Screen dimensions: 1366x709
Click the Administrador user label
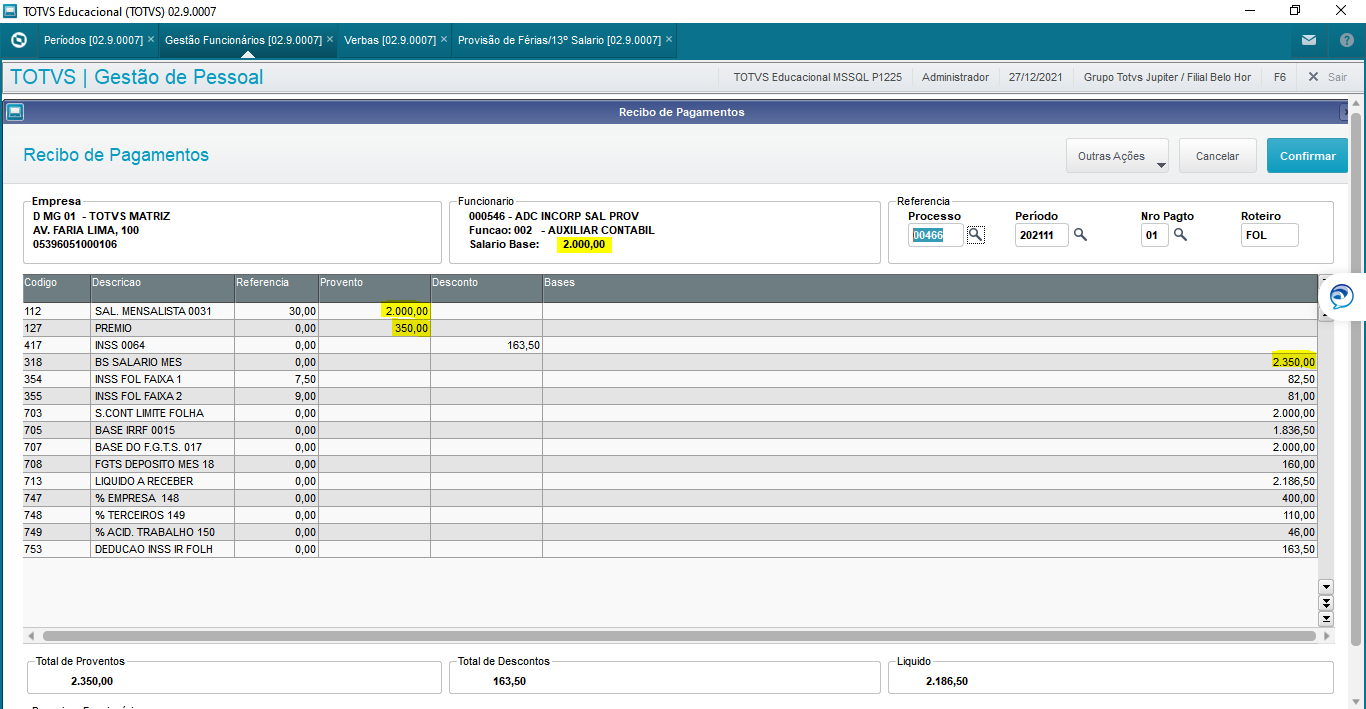(x=955, y=77)
